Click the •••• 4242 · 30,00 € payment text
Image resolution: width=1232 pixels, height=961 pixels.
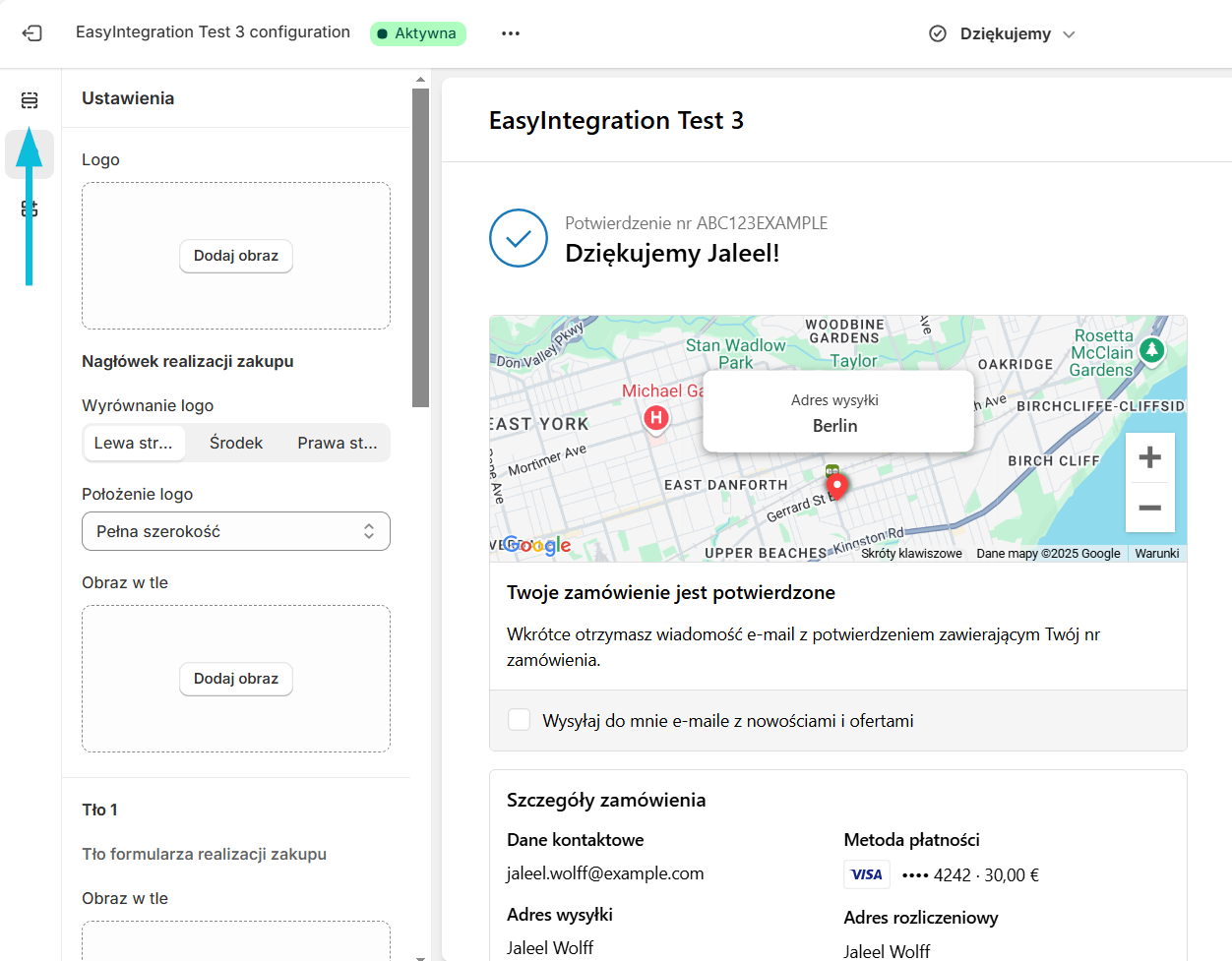970,874
